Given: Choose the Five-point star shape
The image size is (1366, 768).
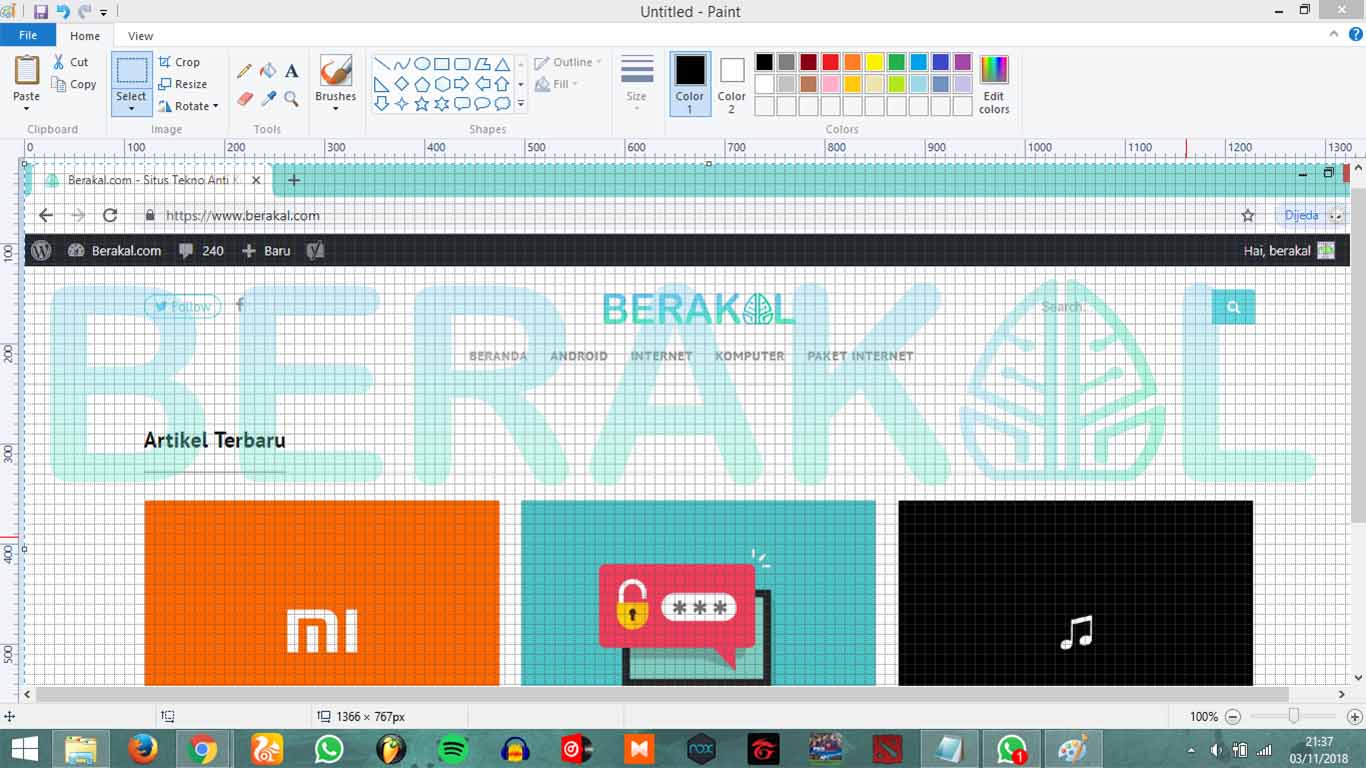Looking at the screenshot, I should click(422, 103).
